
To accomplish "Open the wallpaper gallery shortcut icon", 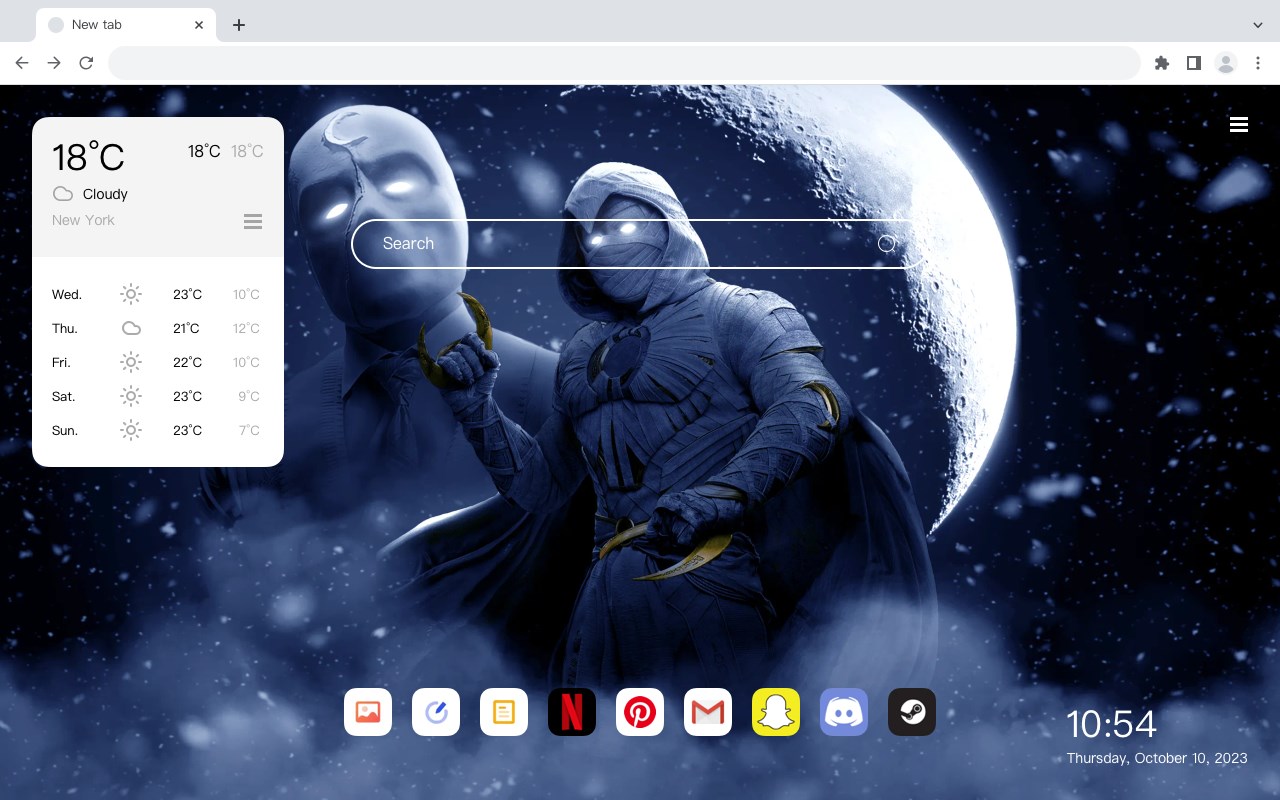I will [x=368, y=712].
